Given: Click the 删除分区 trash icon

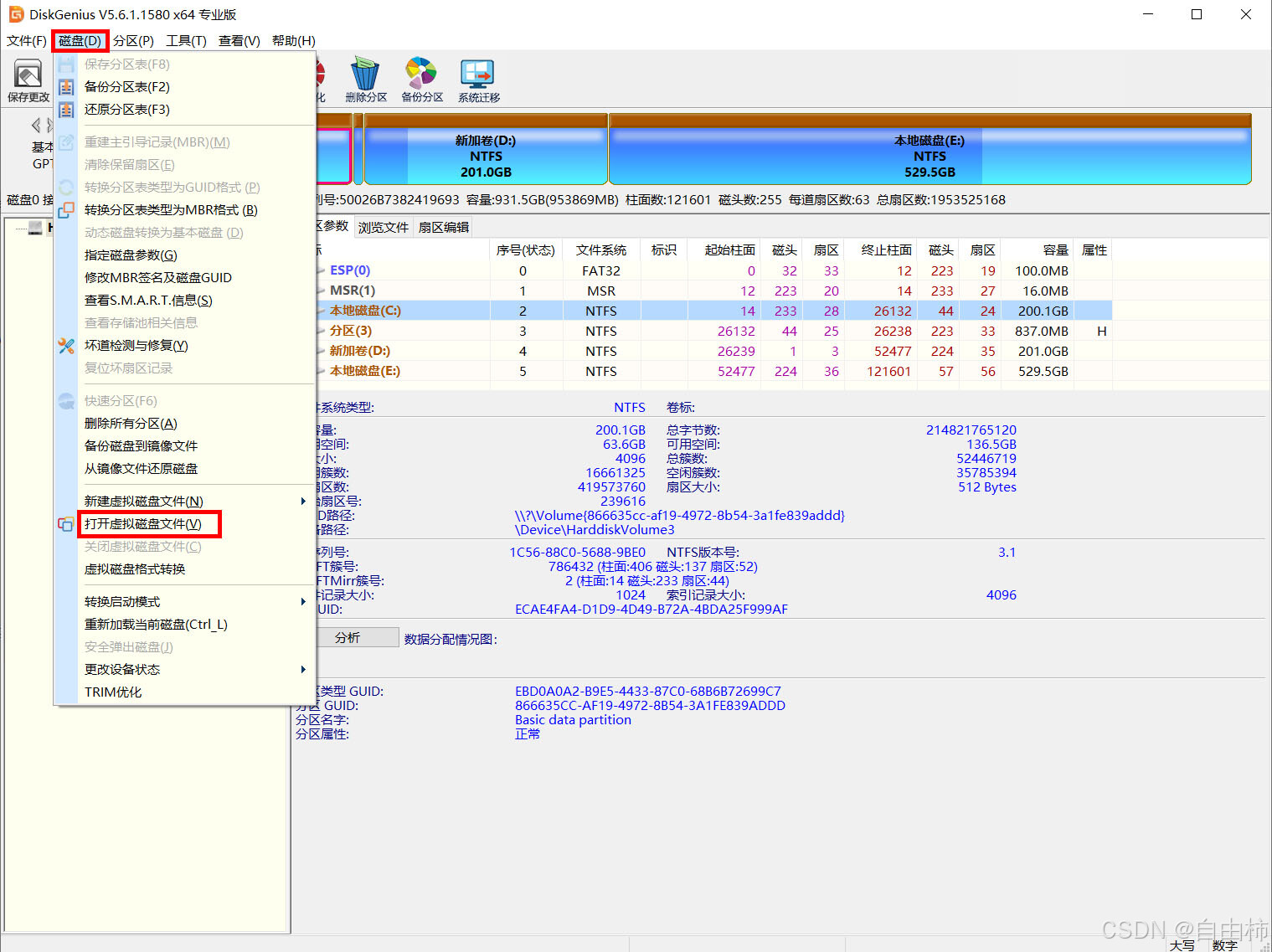Looking at the screenshot, I should (365, 74).
